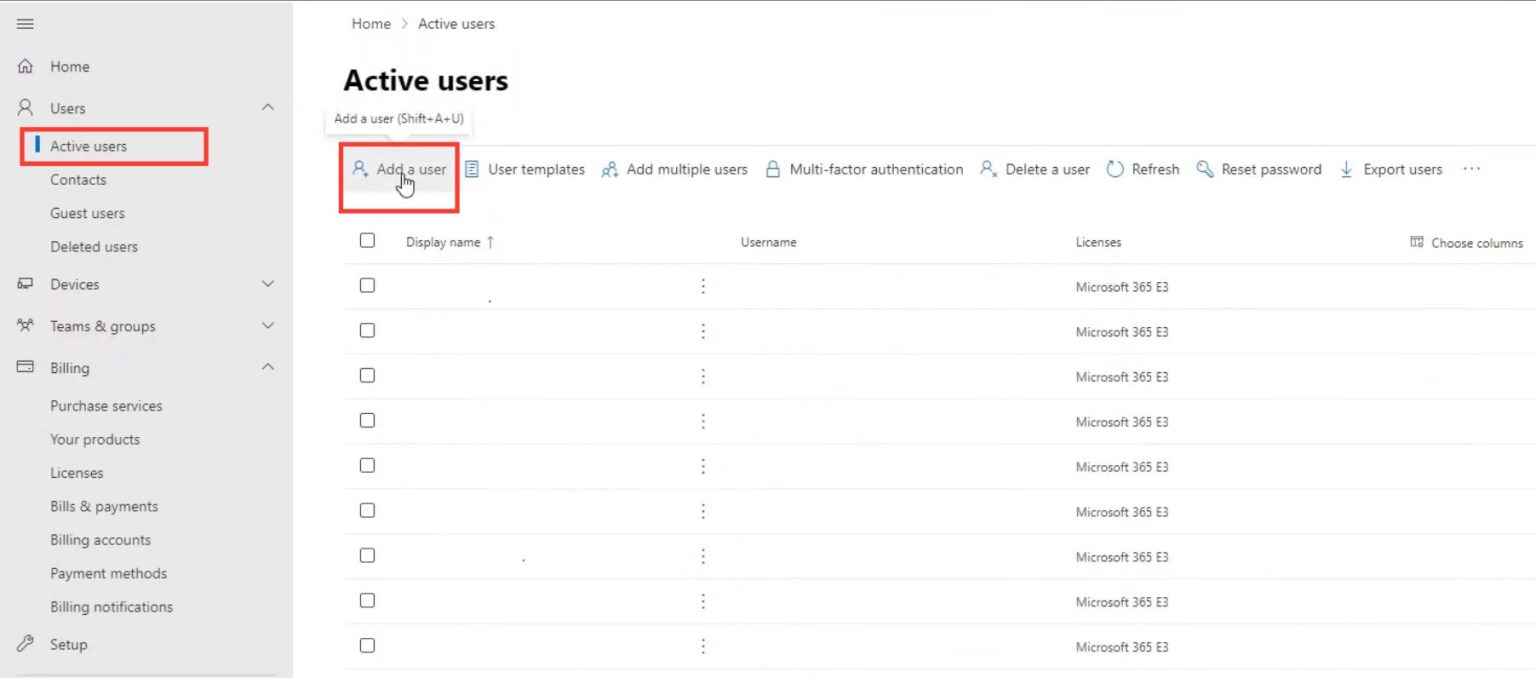Click the Home house icon in sidebar

pos(26,67)
